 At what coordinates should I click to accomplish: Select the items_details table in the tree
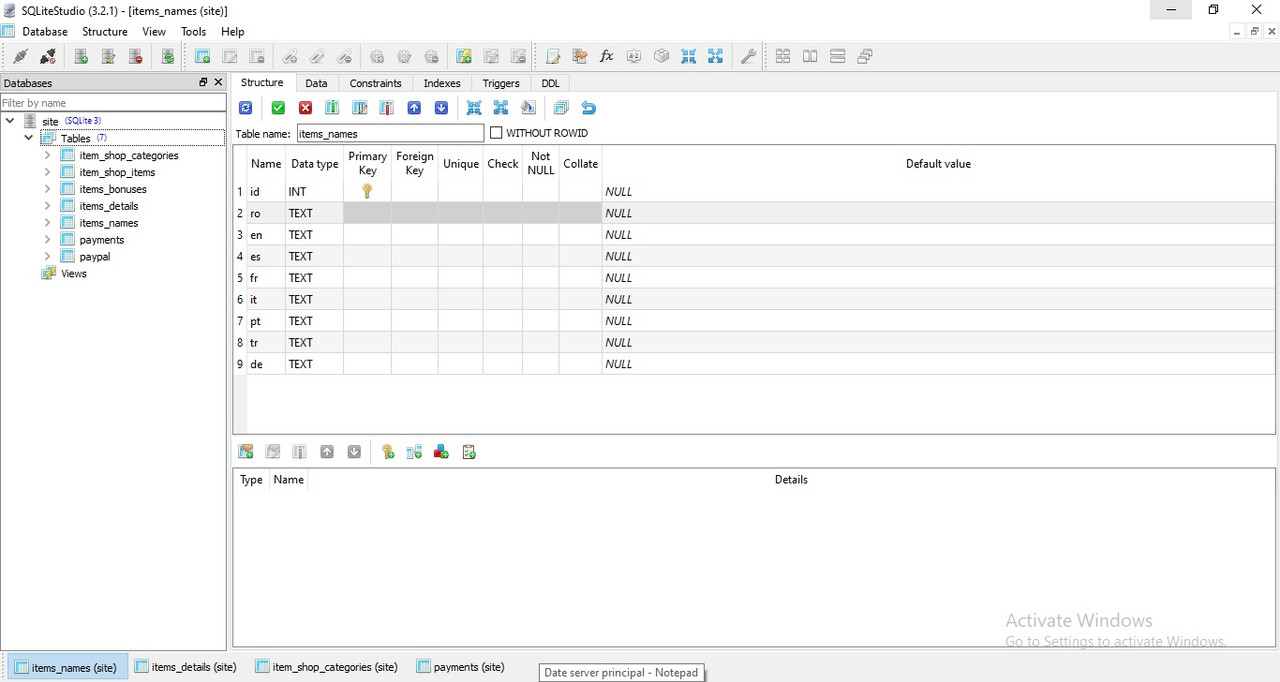108,206
